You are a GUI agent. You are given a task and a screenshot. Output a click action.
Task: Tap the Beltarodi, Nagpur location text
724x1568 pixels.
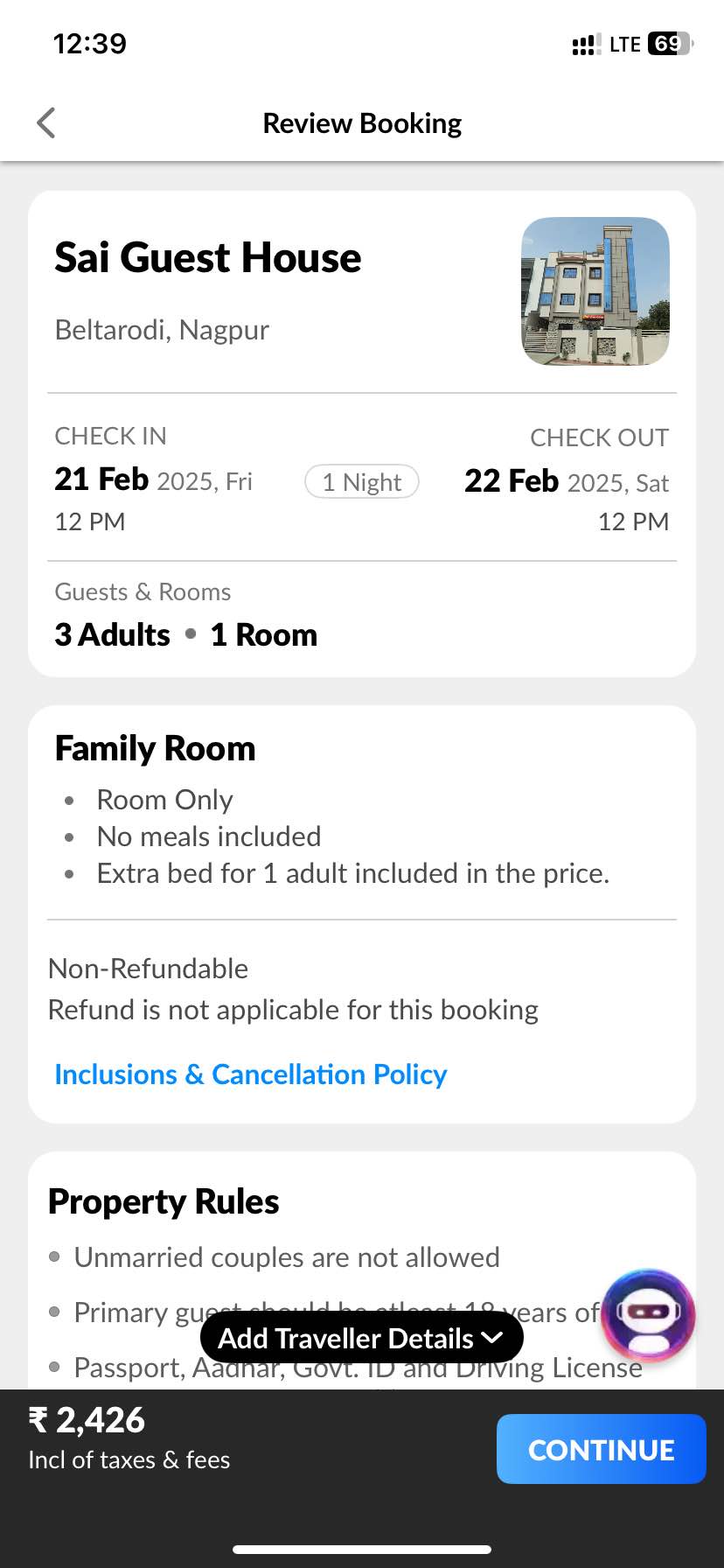162,330
